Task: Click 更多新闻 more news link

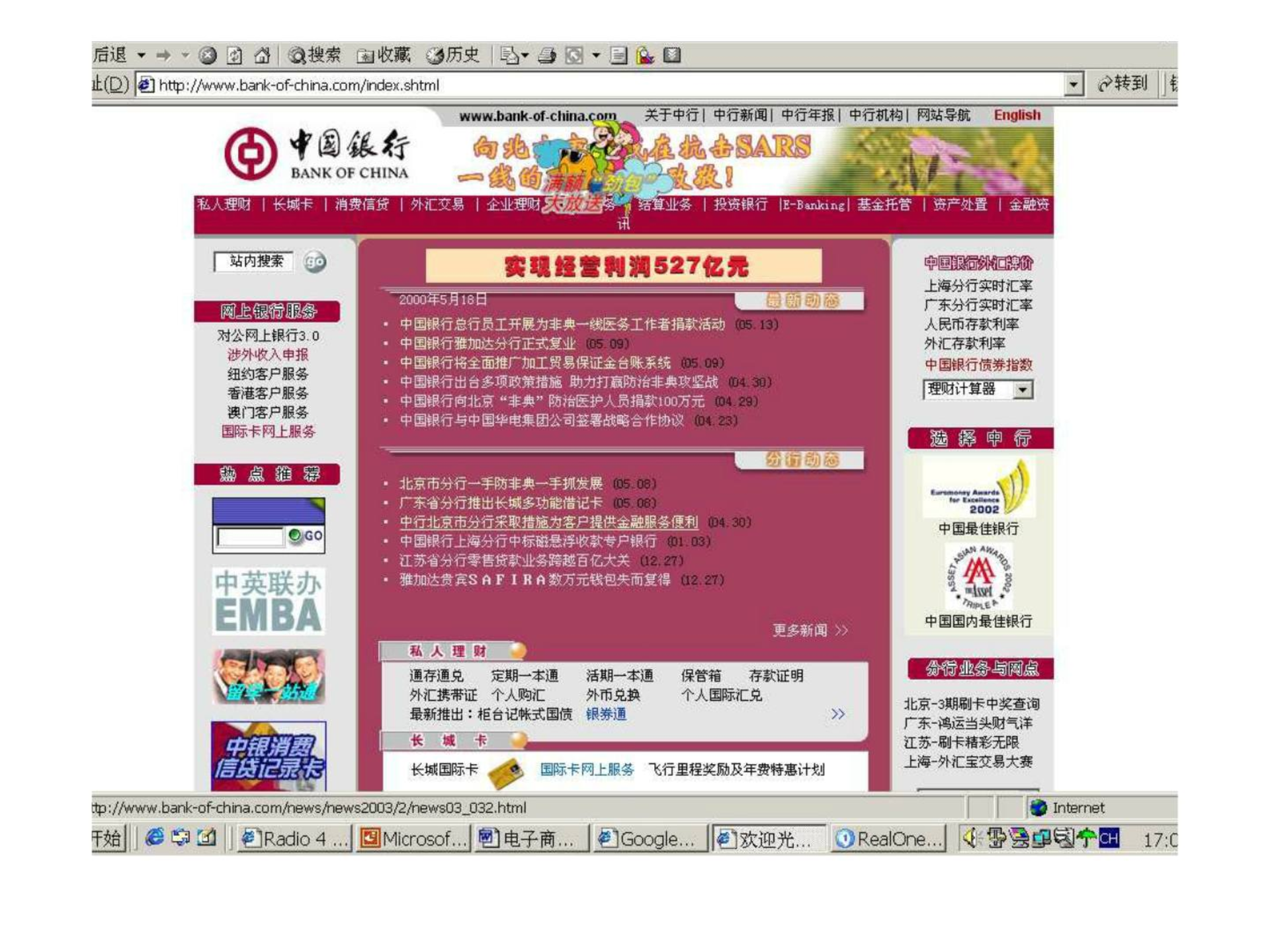Action: [810, 630]
